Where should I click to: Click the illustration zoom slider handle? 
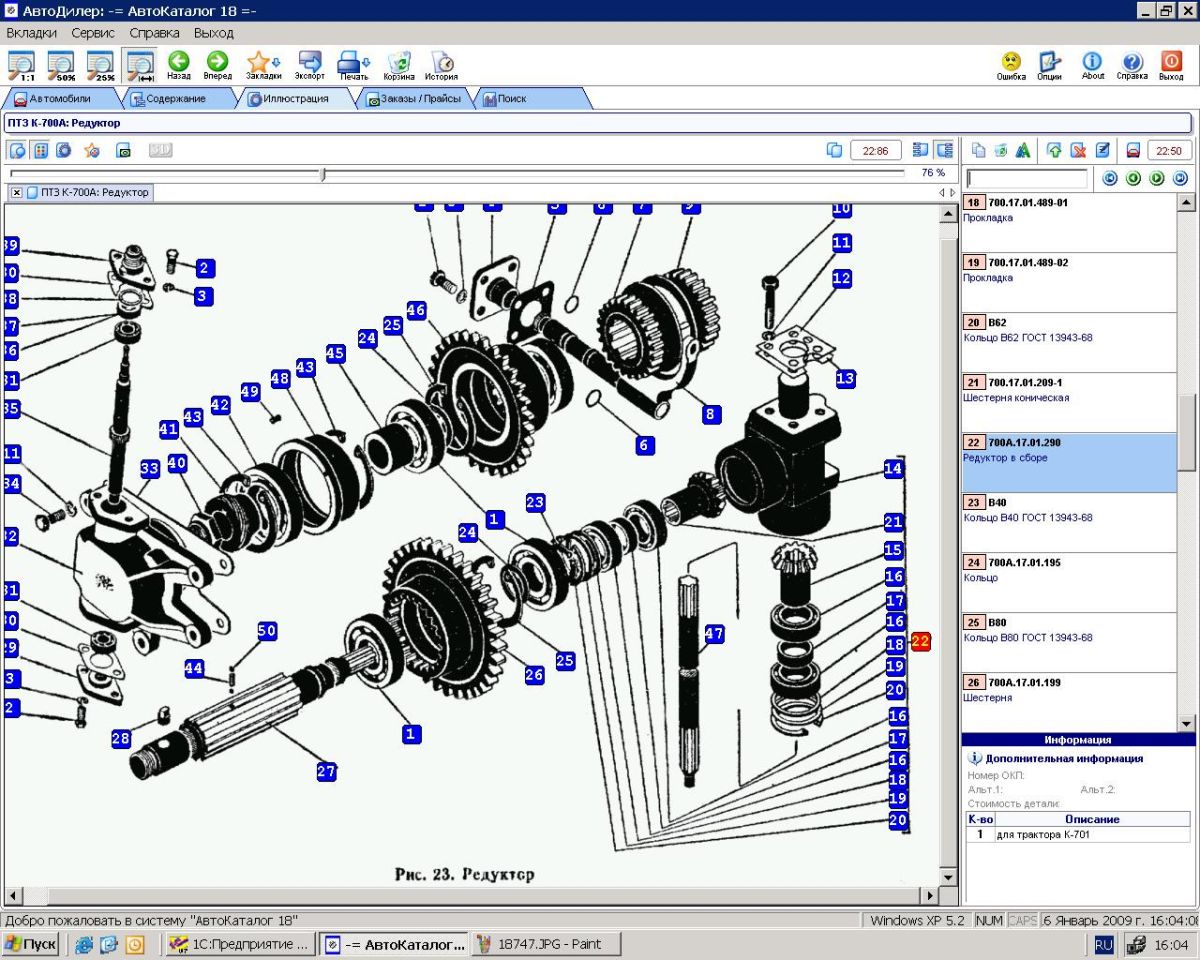tap(322, 174)
